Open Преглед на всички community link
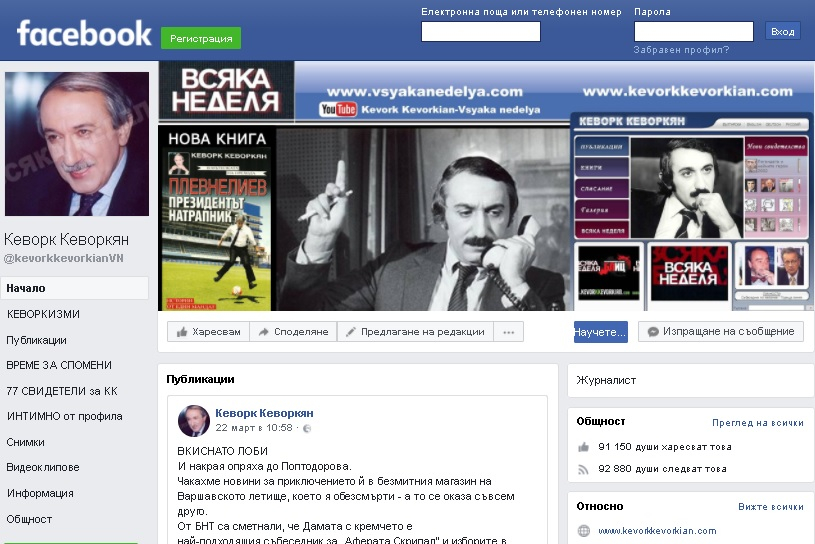This screenshot has width=815, height=544. 758,423
